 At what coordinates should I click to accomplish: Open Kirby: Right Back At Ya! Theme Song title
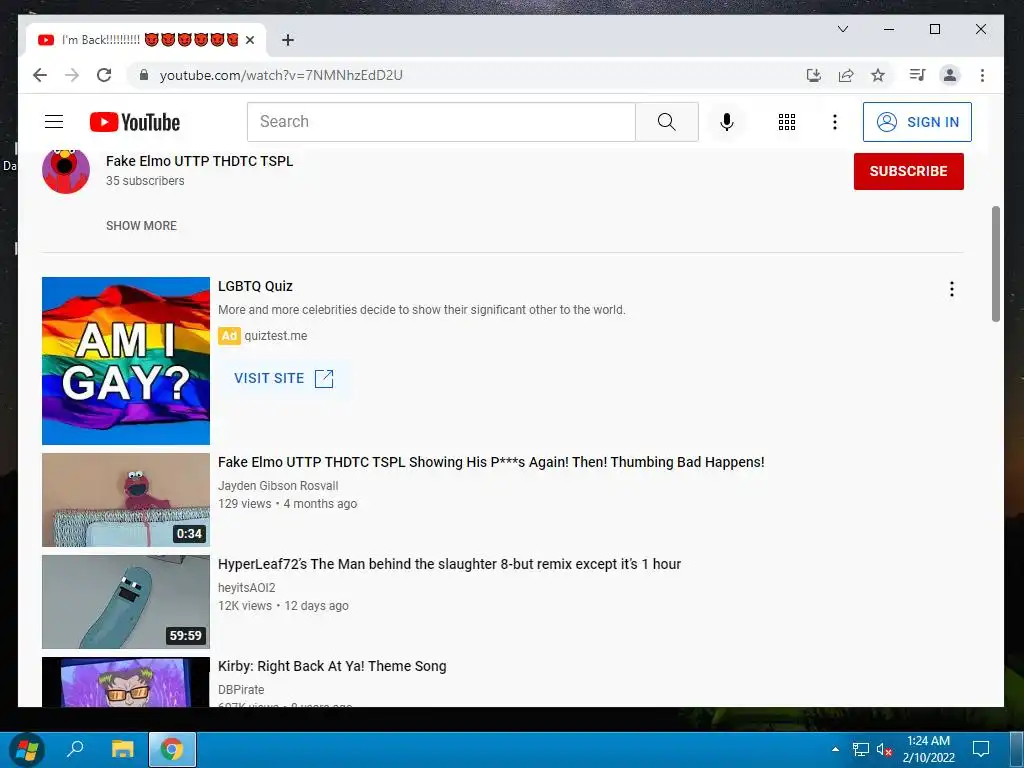332,666
